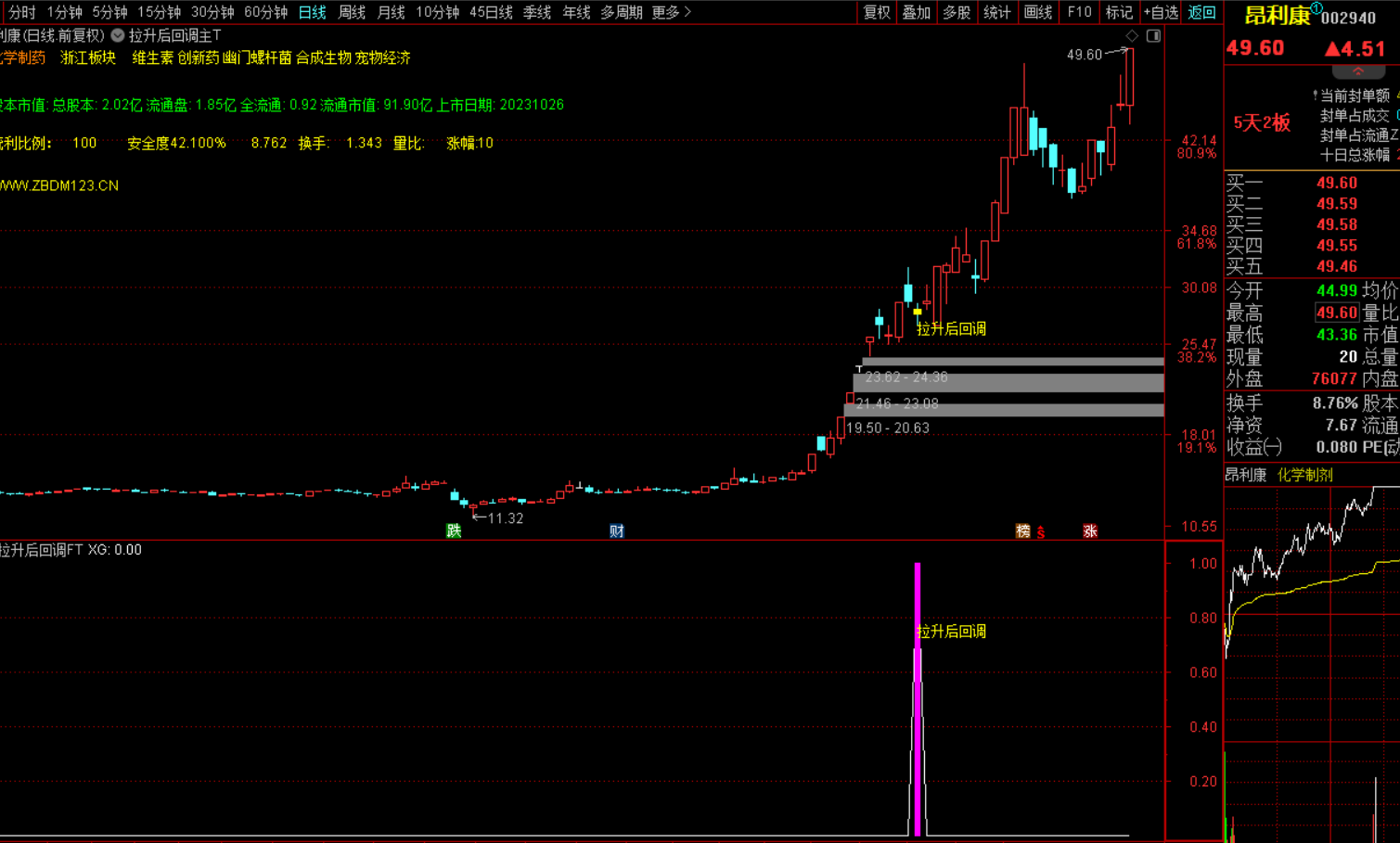Collapse the panel with red chevron
Viewport: 1400px width, 843px height.
1357,71
